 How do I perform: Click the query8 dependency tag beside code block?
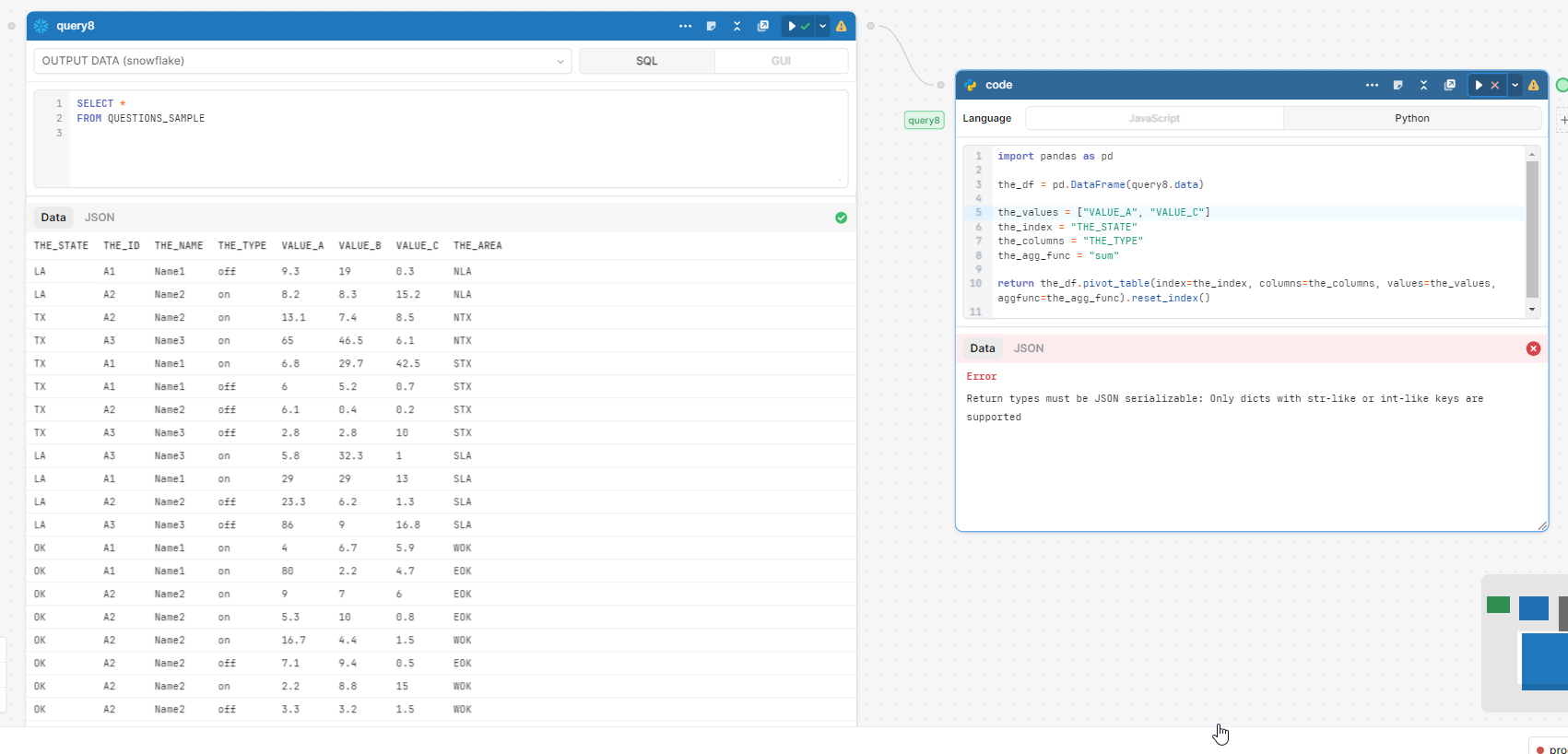tap(924, 120)
